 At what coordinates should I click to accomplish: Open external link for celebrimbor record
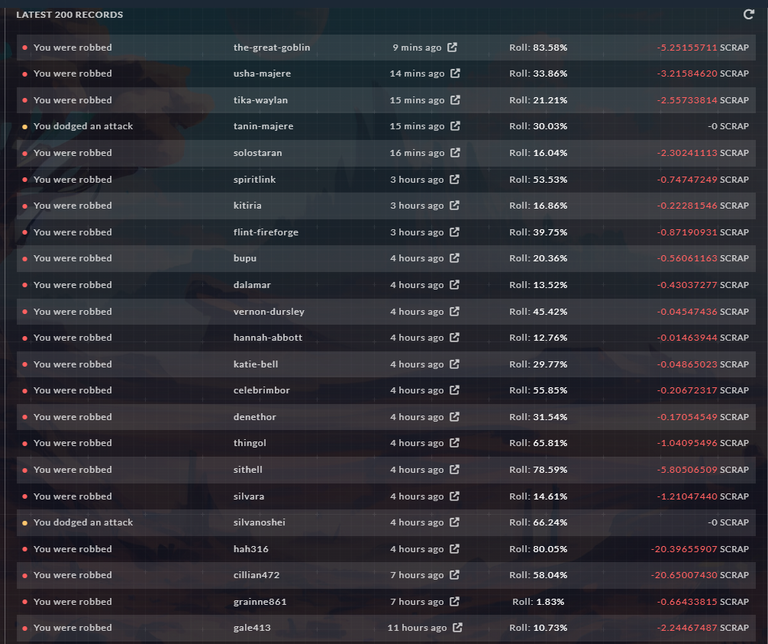coord(455,390)
